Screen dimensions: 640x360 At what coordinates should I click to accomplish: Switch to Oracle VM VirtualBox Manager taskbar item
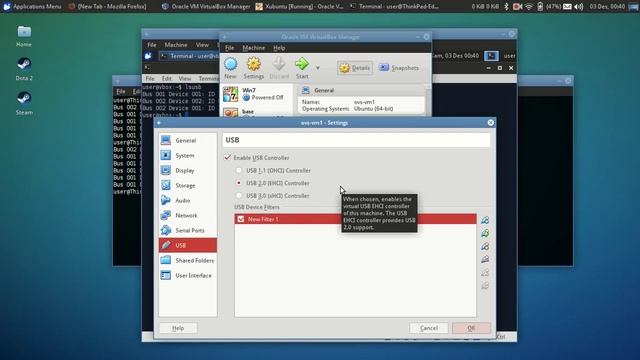(206, 7)
